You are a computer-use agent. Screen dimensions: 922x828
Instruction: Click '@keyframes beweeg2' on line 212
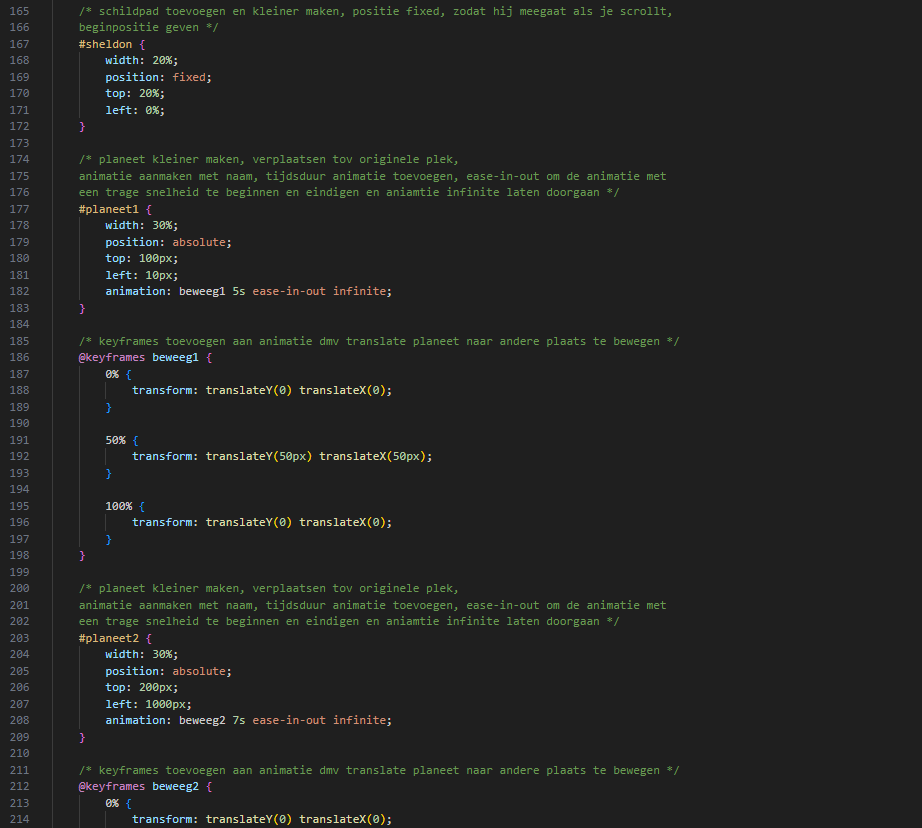139,787
